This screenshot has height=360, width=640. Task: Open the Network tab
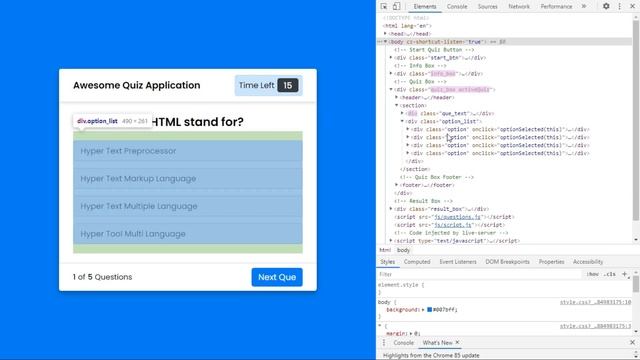(519, 7)
